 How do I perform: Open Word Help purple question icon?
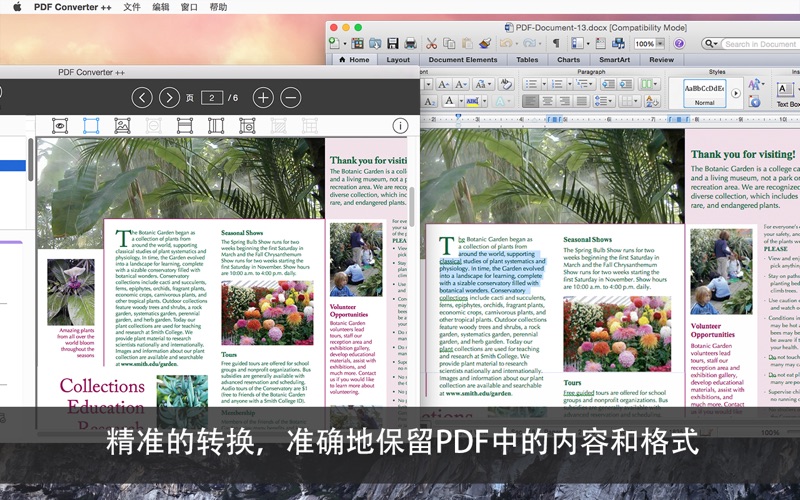[679, 44]
